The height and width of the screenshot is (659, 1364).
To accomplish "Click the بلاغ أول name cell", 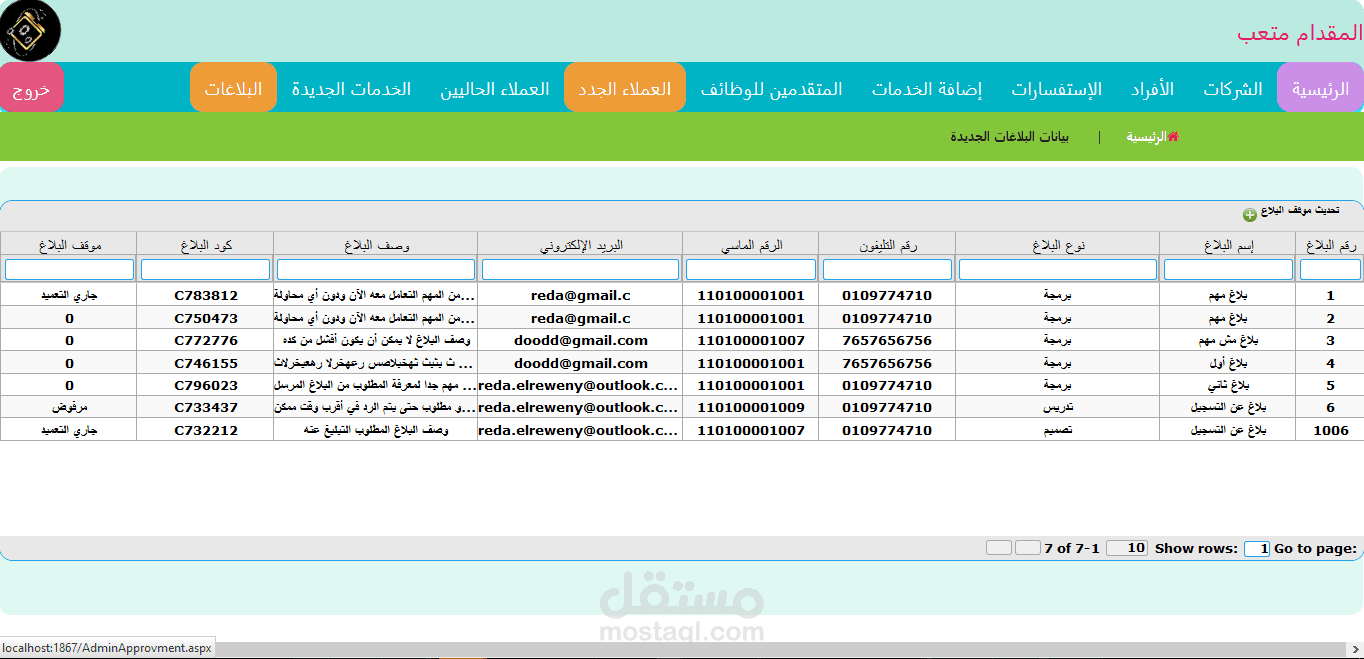I will (x=1228, y=363).
